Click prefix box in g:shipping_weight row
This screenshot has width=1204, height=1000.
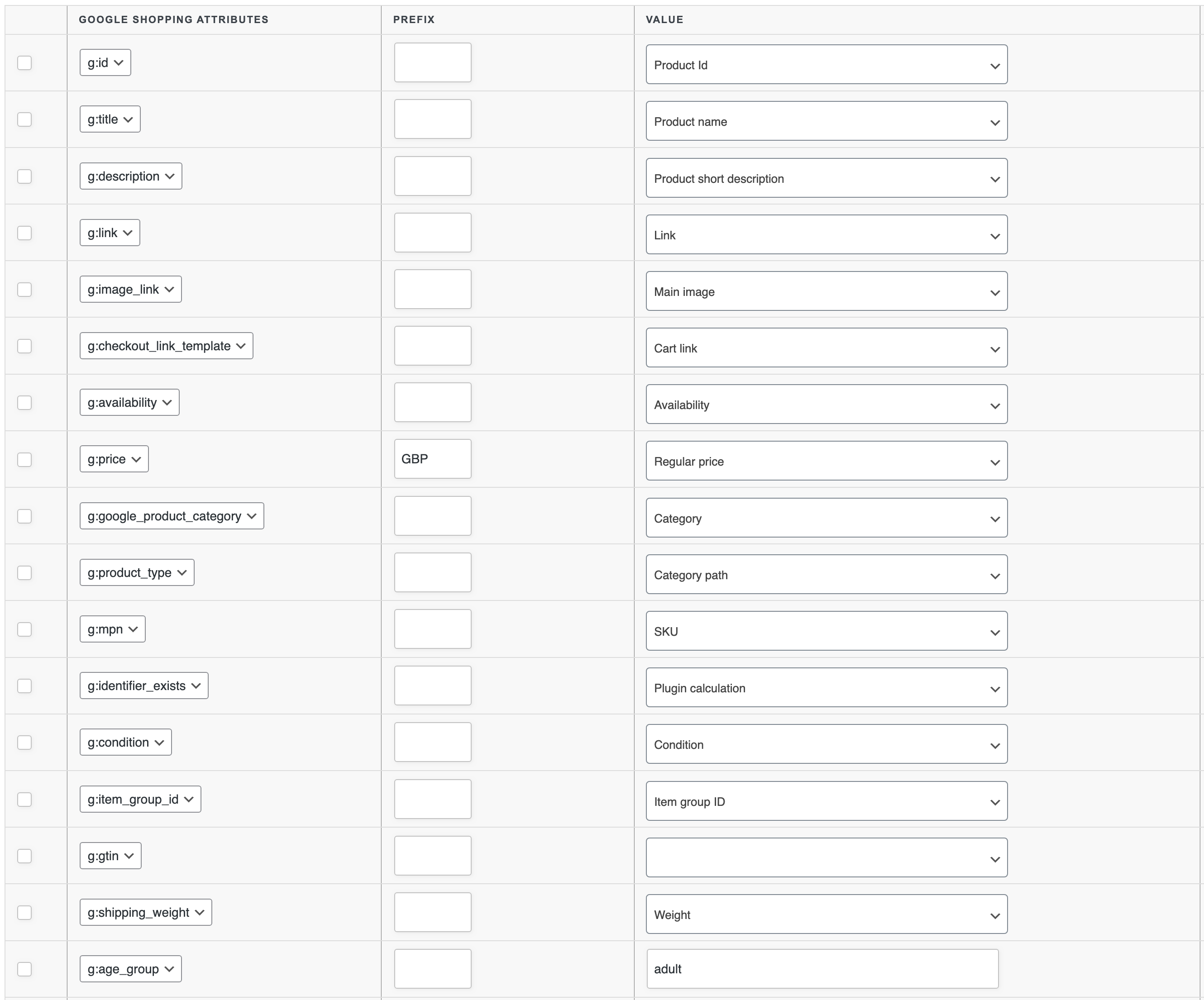pos(433,912)
